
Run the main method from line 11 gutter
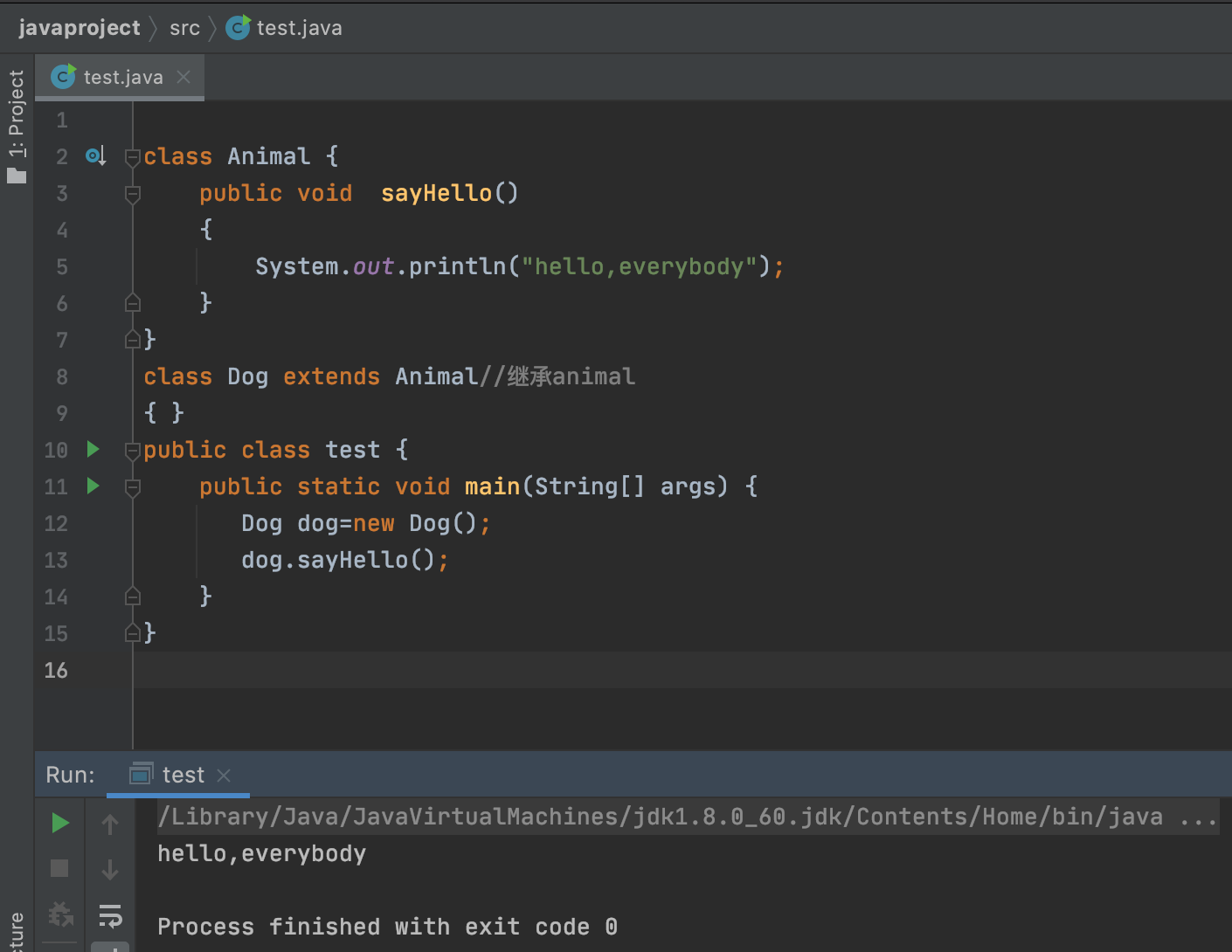pyautogui.click(x=93, y=486)
